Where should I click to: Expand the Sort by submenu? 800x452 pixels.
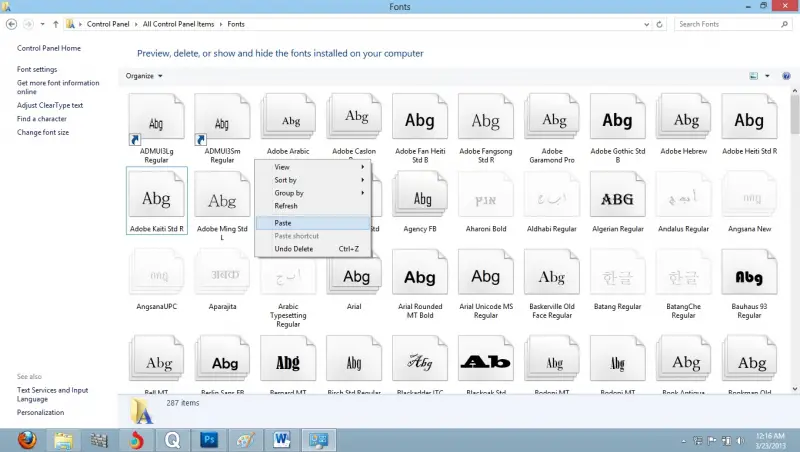pos(313,180)
